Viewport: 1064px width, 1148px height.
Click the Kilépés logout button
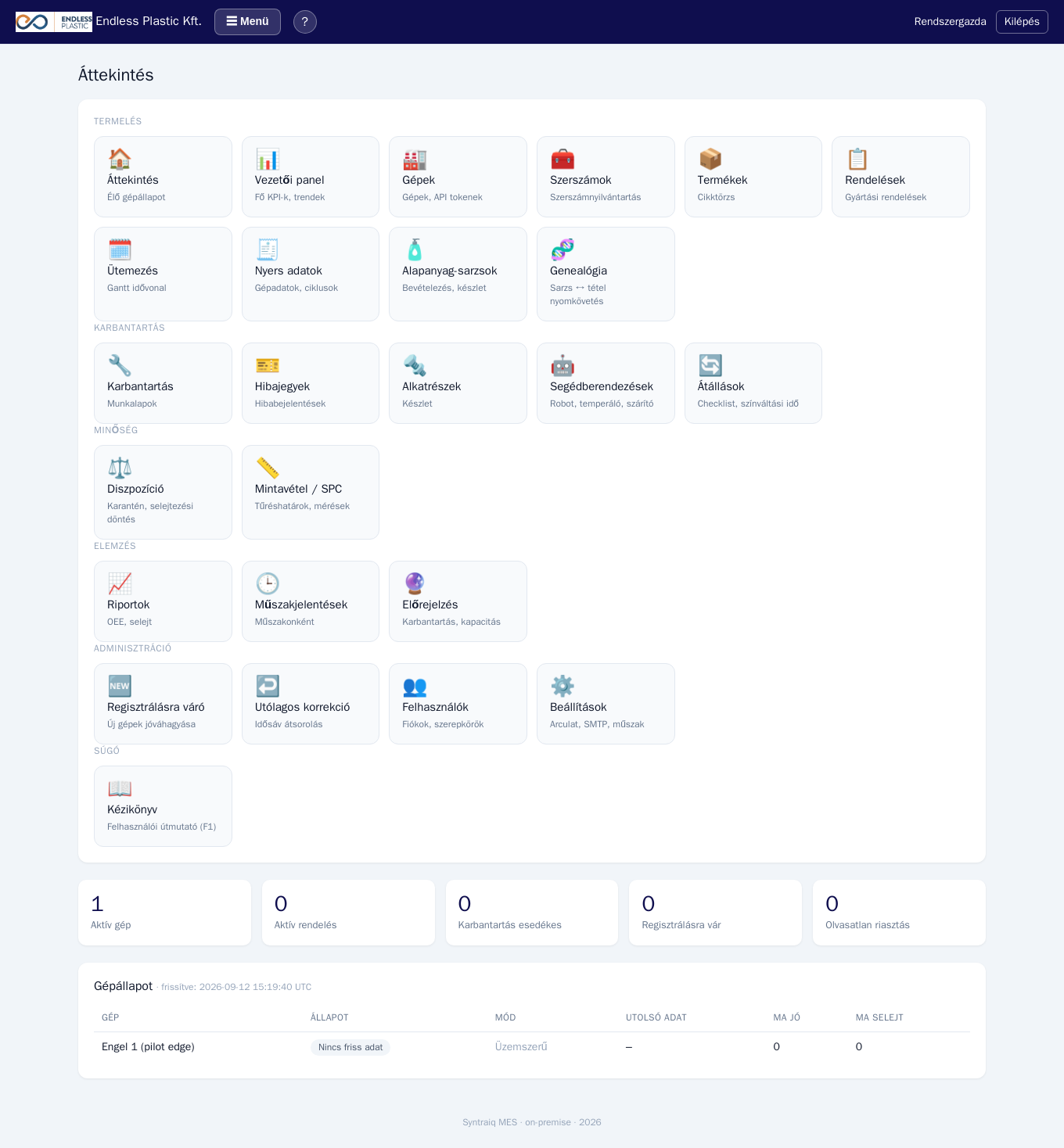(1022, 22)
